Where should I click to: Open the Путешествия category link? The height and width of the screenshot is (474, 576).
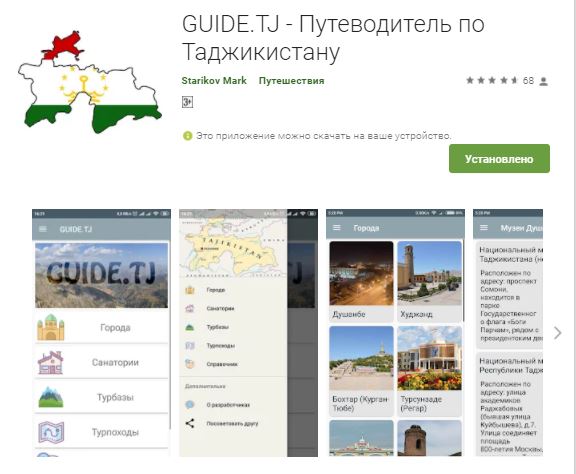click(x=291, y=80)
